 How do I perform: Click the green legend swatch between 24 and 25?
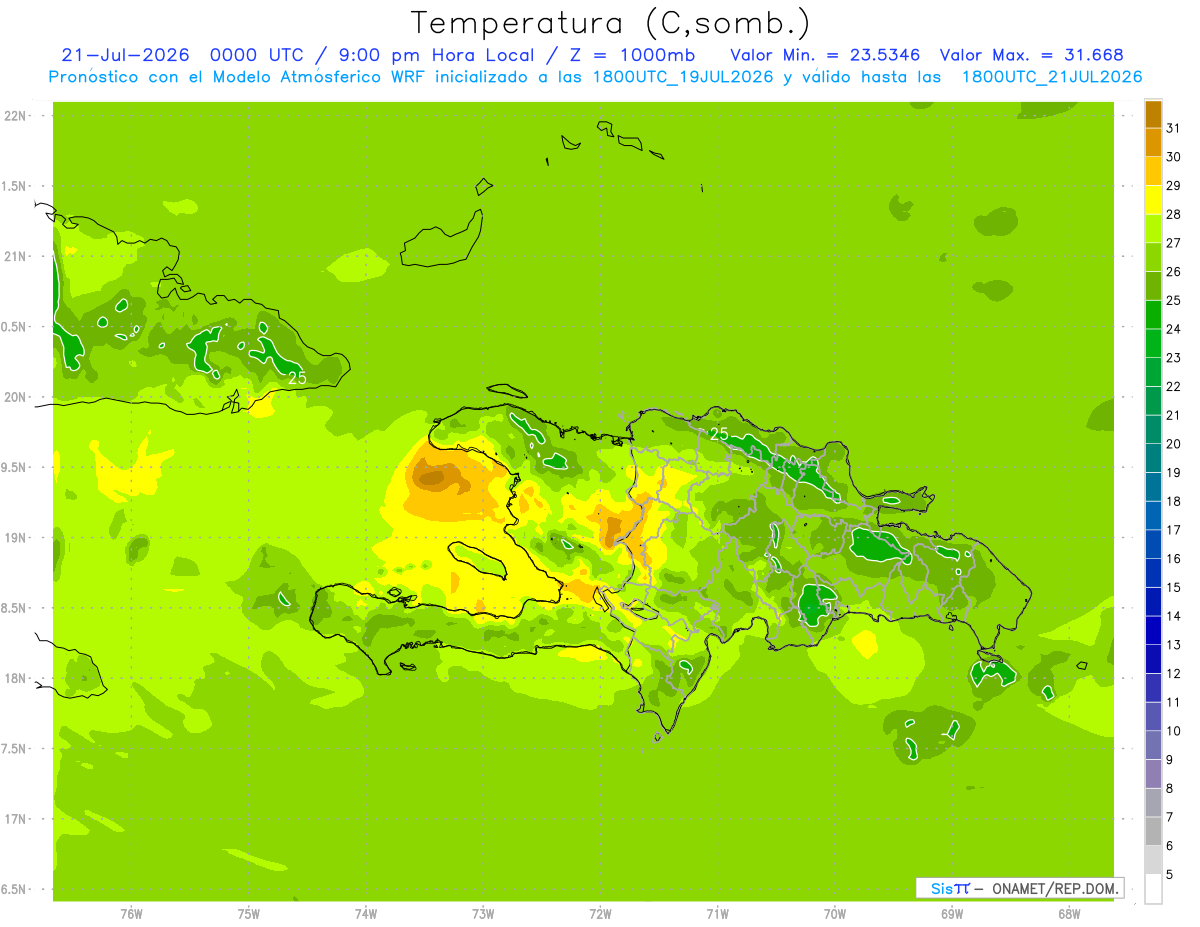click(1153, 315)
